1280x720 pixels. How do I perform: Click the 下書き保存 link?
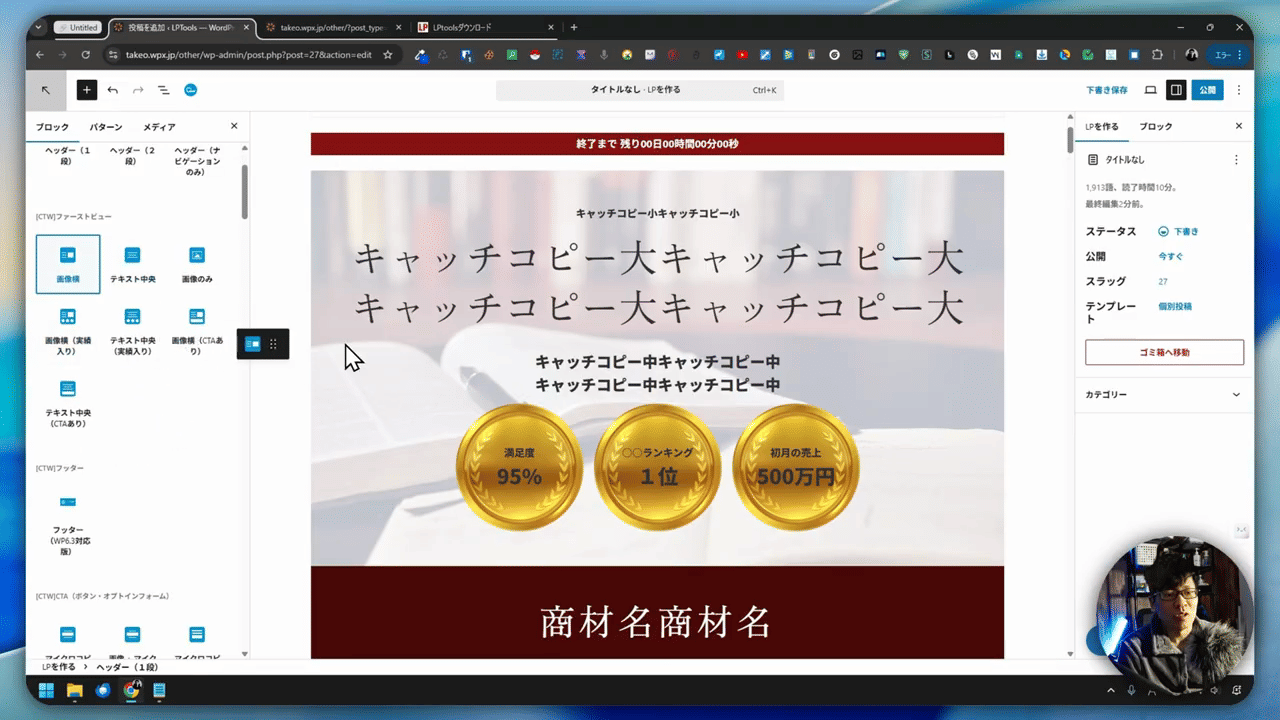pyautogui.click(x=1106, y=90)
